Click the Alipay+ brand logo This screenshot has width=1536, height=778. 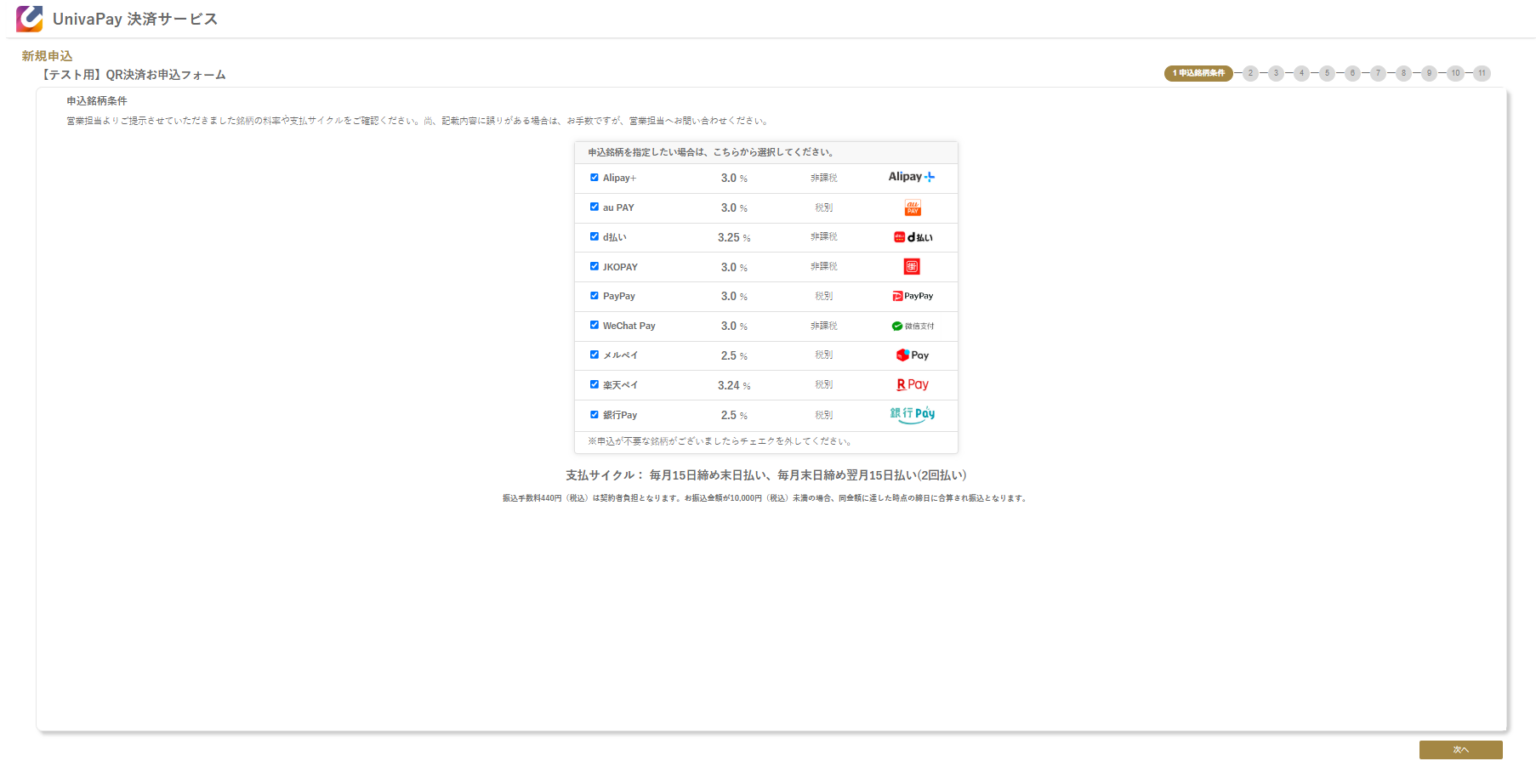[x=909, y=177]
